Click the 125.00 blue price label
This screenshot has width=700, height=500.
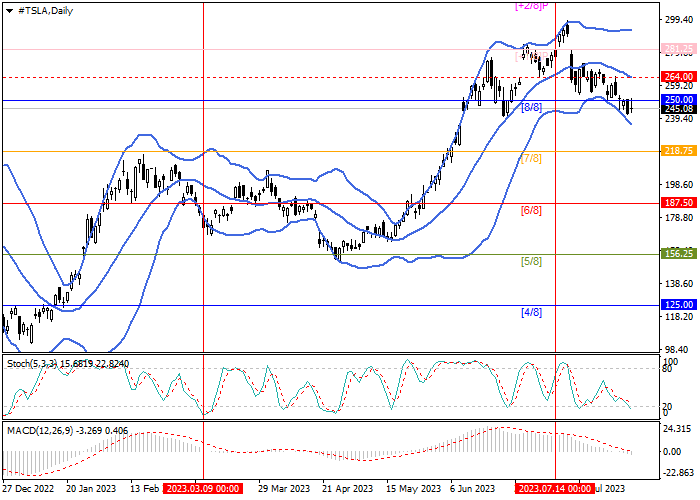click(679, 304)
